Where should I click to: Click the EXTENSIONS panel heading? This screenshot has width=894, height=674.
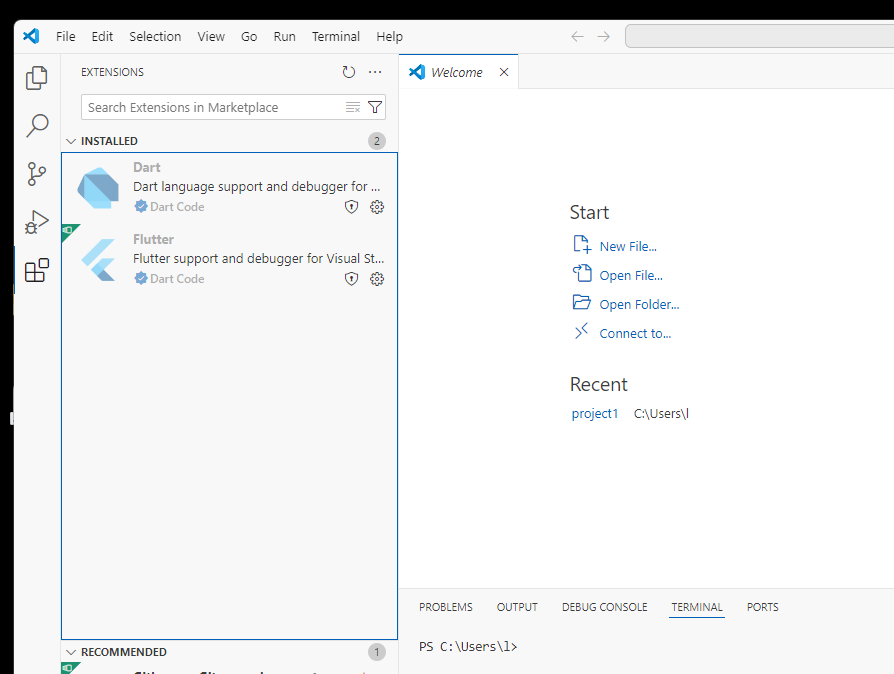click(112, 72)
